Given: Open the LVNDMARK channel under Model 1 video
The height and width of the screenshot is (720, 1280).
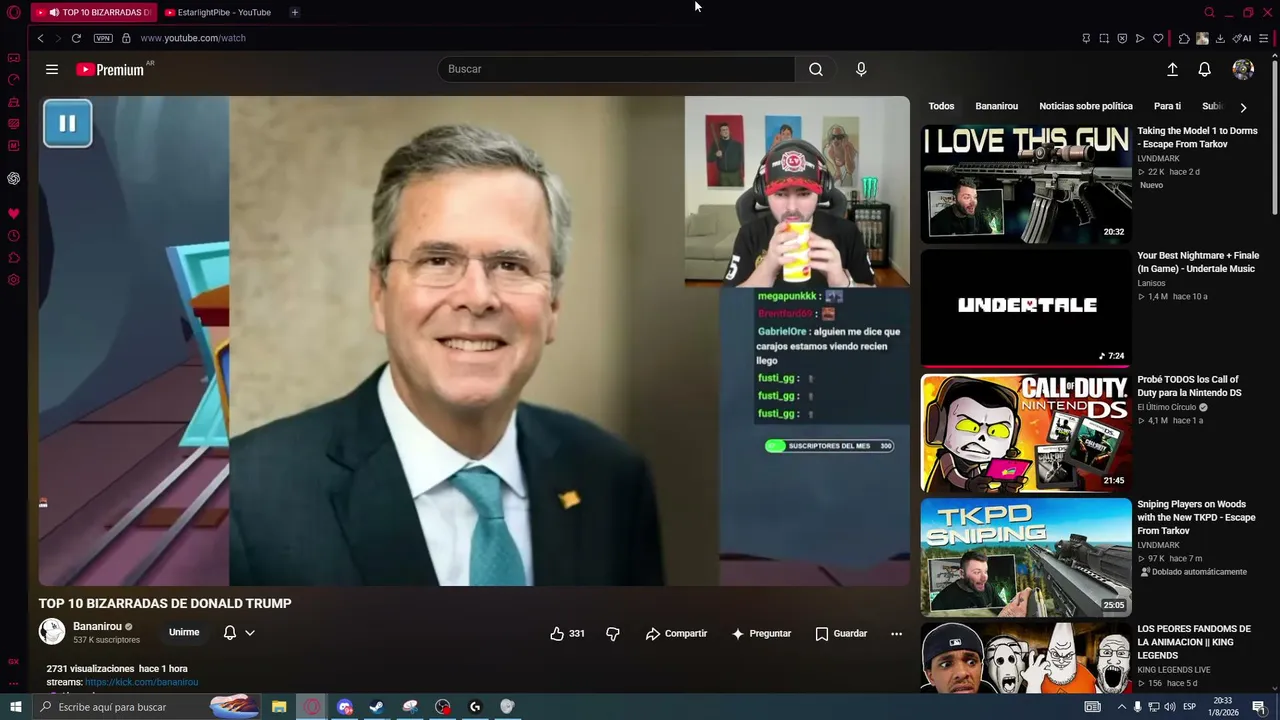Looking at the screenshot, I should [1158, 159].
